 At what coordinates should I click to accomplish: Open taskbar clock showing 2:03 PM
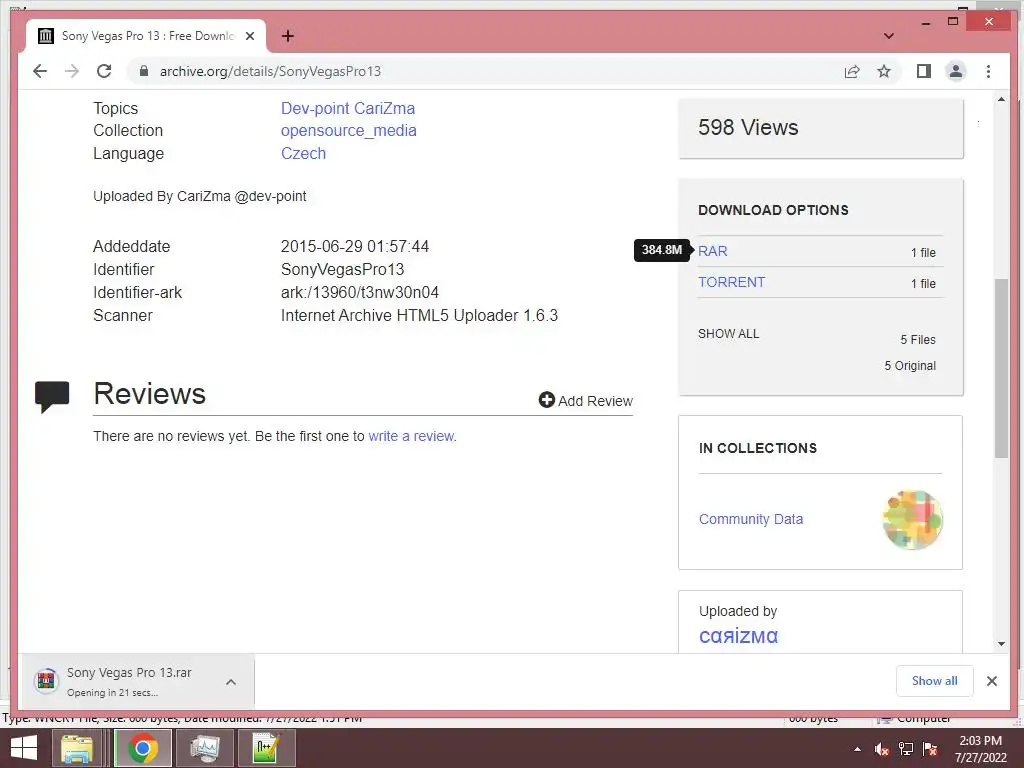coord(980,749)
